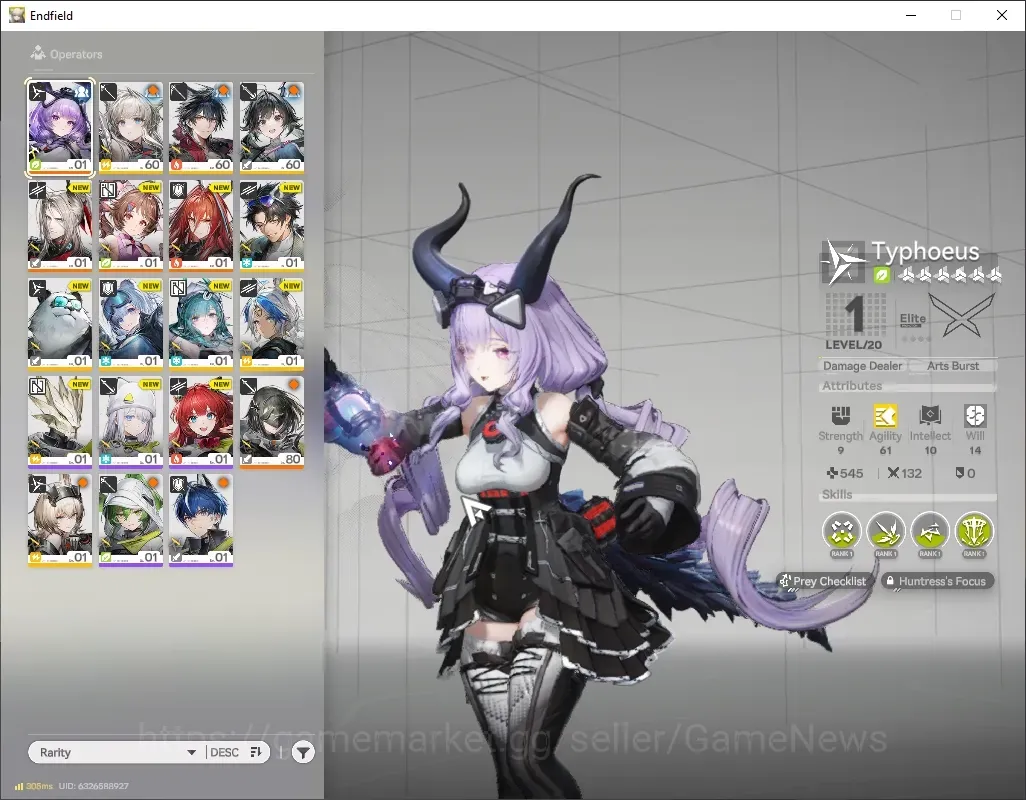Select the brown-haired girl in pink outfit card
The height and width of the screenshot is (800, 1026).
[x=131, y=226]
